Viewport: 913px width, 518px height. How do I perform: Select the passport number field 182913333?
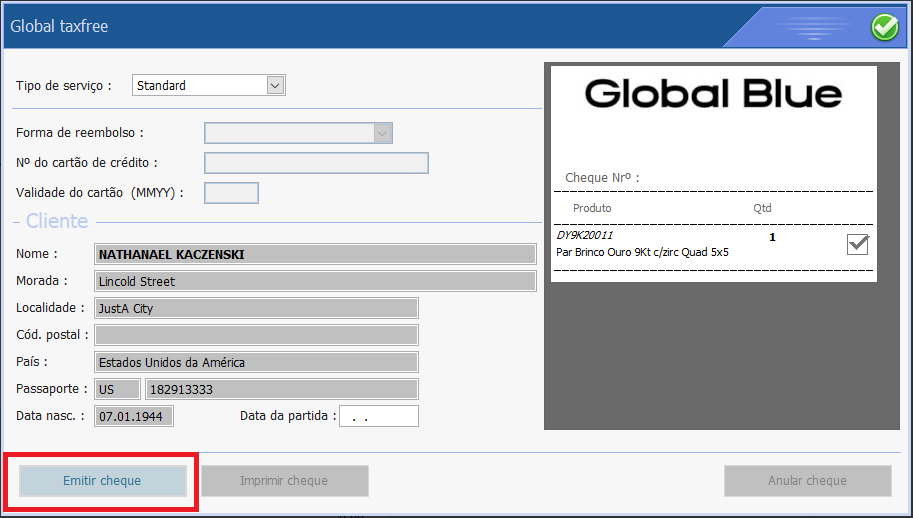tap(281, 389)
